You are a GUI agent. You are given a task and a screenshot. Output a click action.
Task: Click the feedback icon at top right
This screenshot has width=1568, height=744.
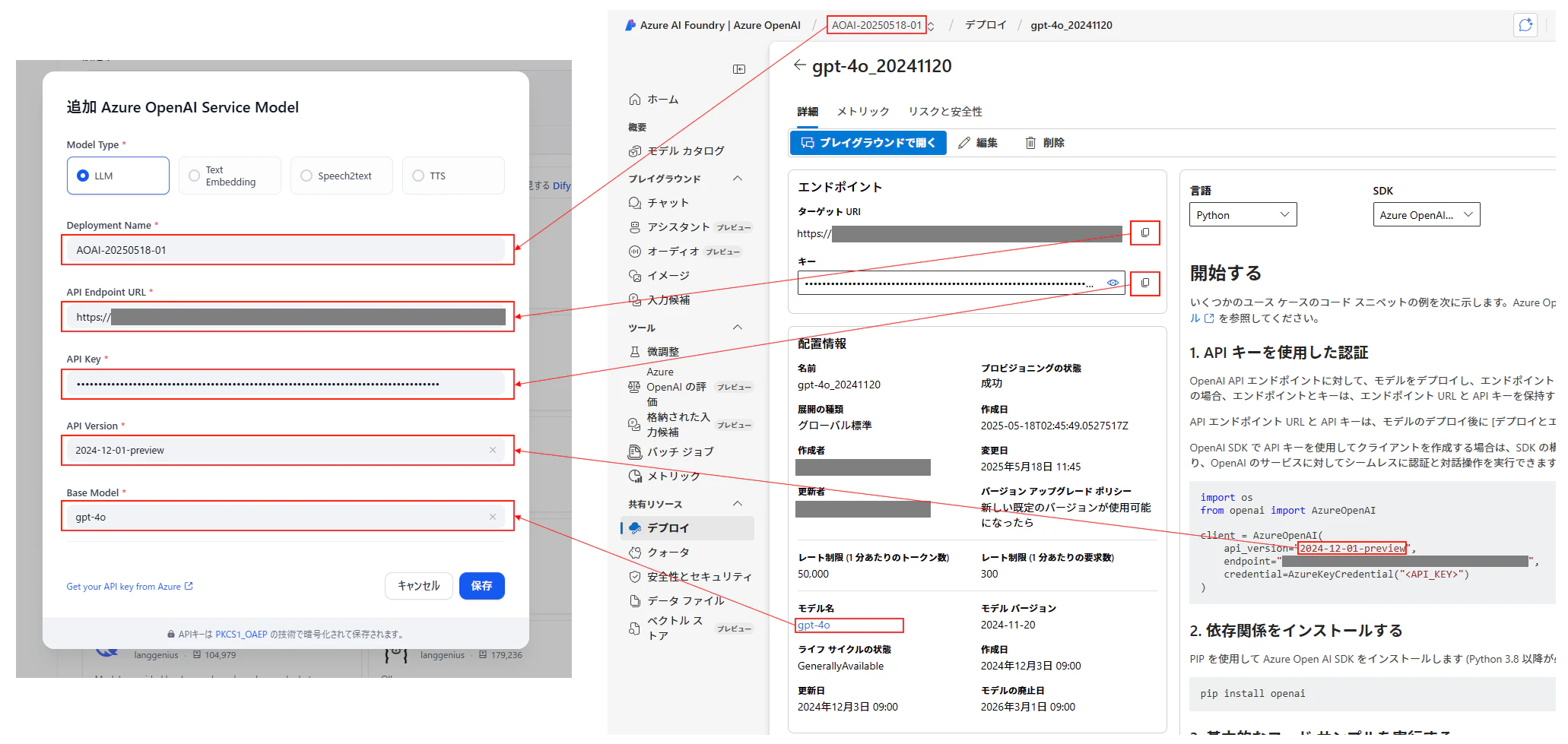(1525, 25)
